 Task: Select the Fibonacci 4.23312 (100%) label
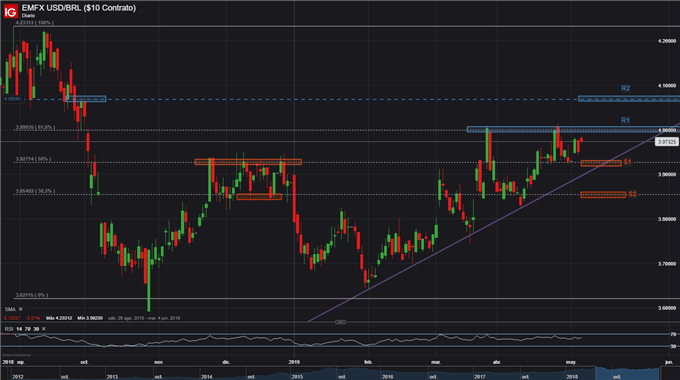point(34,23)
